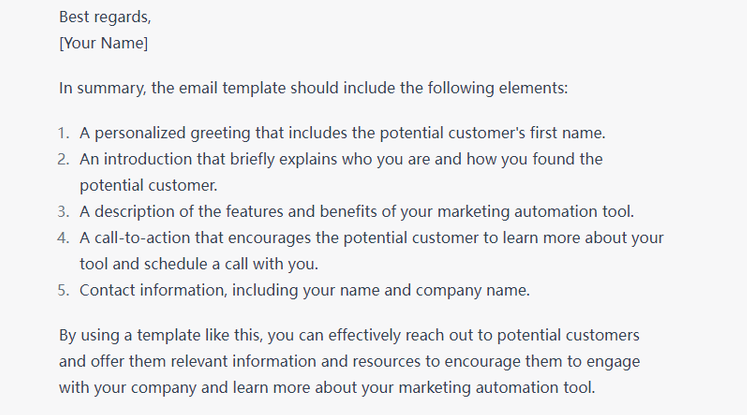Click the list number "3." marker
The height and width of the screenshot is (415, 747).
click(x=64, y=211)
